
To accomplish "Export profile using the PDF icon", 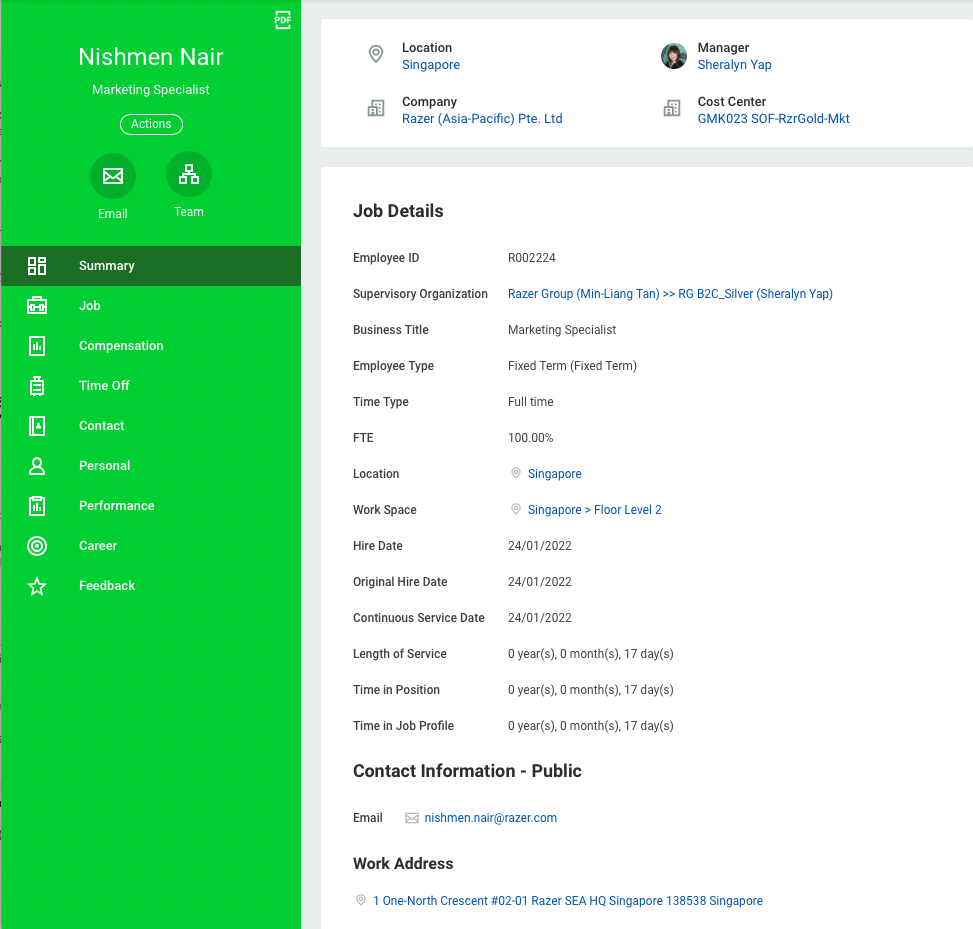I will pos(282,20).
